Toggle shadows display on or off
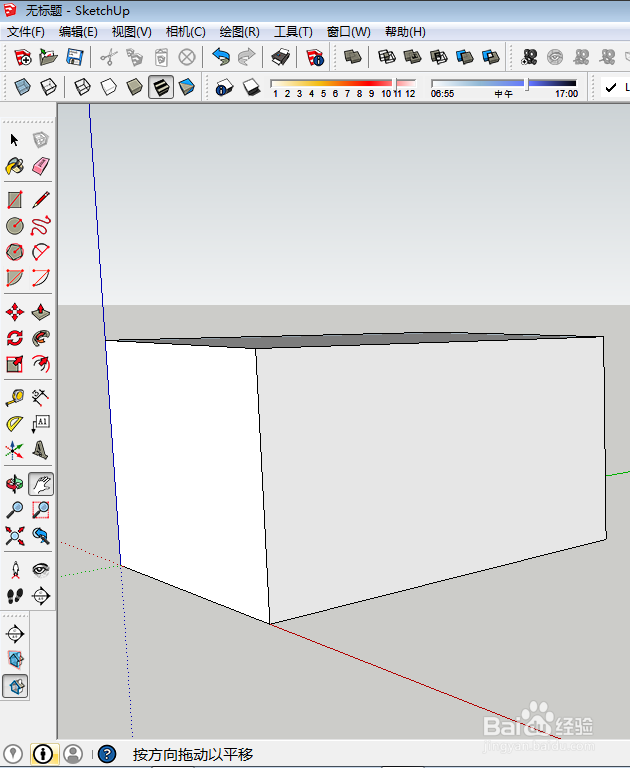The height and width of the screenshot is (768, 630). (251, 87)
